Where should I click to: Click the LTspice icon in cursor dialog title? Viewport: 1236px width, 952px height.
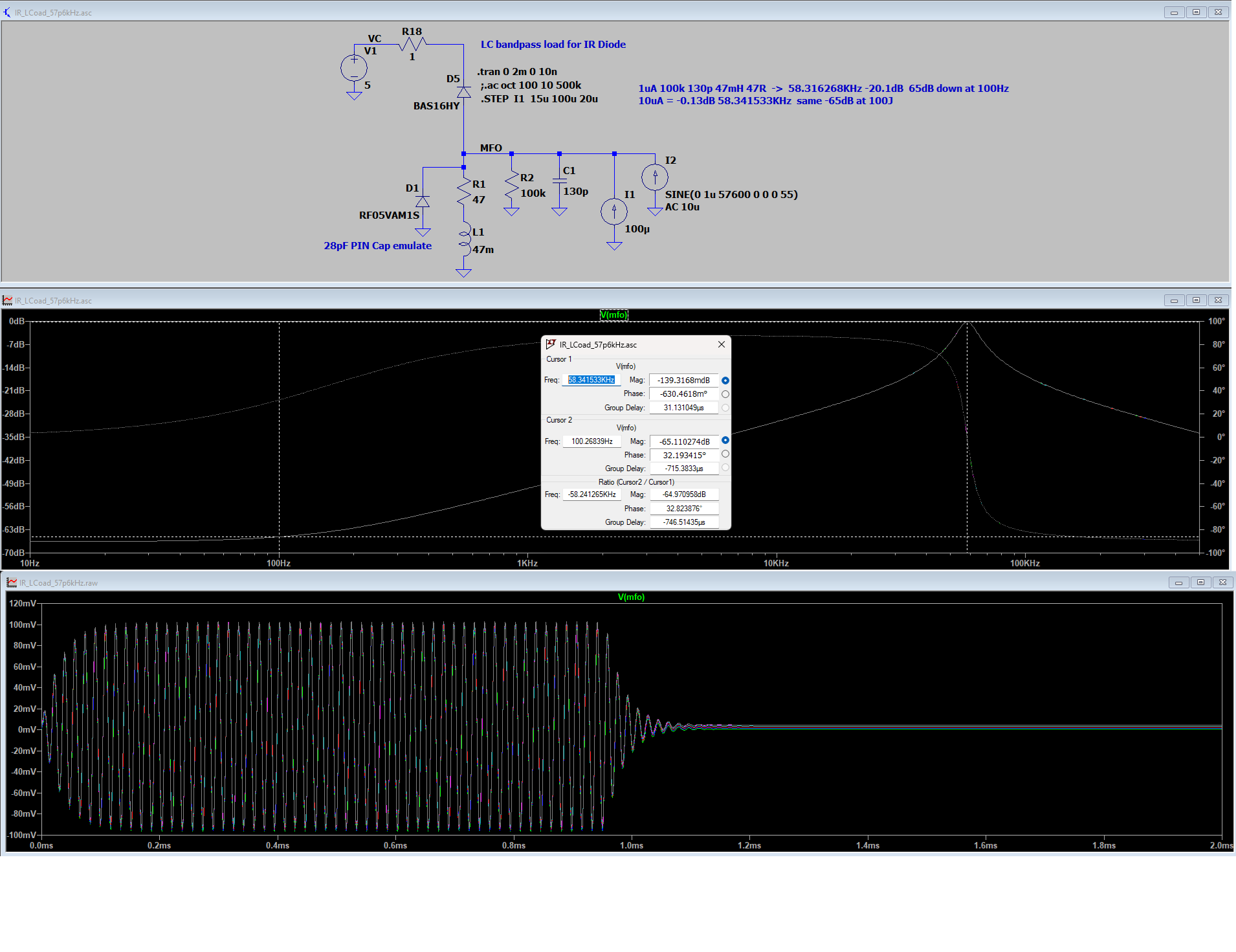point(551,344)
